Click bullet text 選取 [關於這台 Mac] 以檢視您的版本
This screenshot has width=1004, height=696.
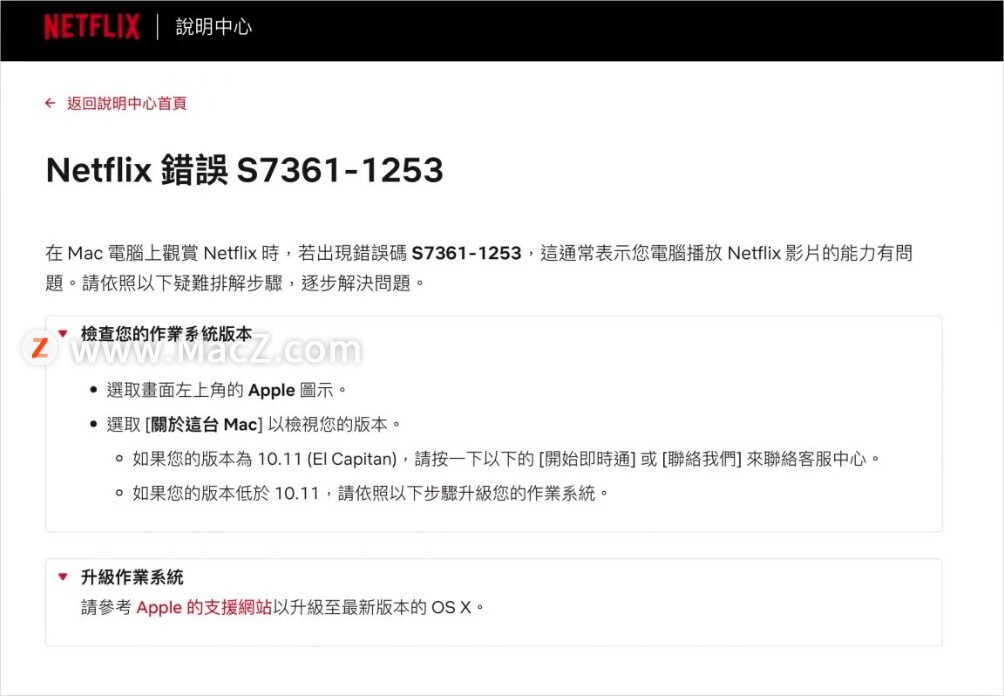pyautogui.click(x=254, y=424)
